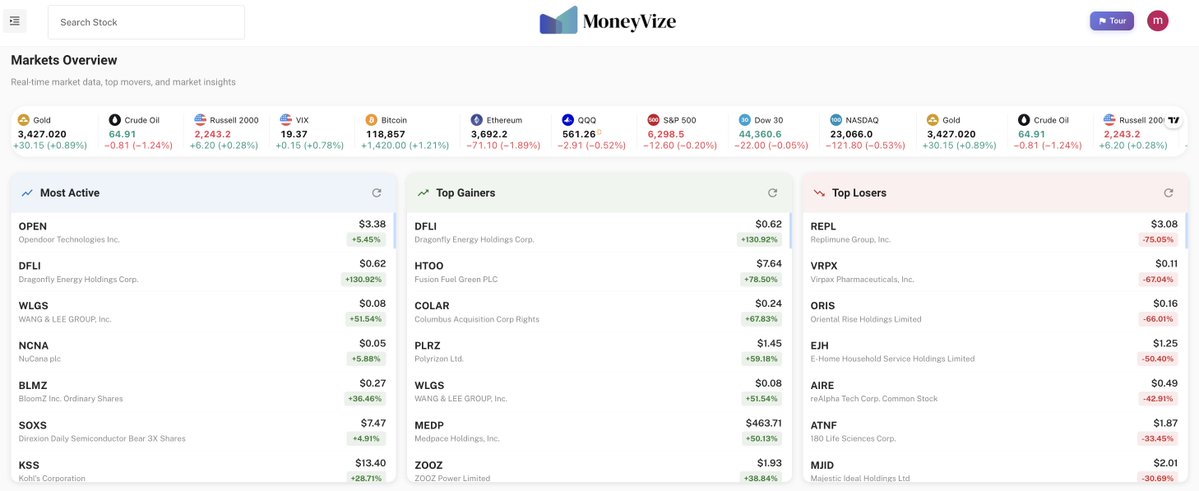Open the user avatar 'm' menu
The height and width of the screenshot is (491, 1199).
click(1158, 21)
